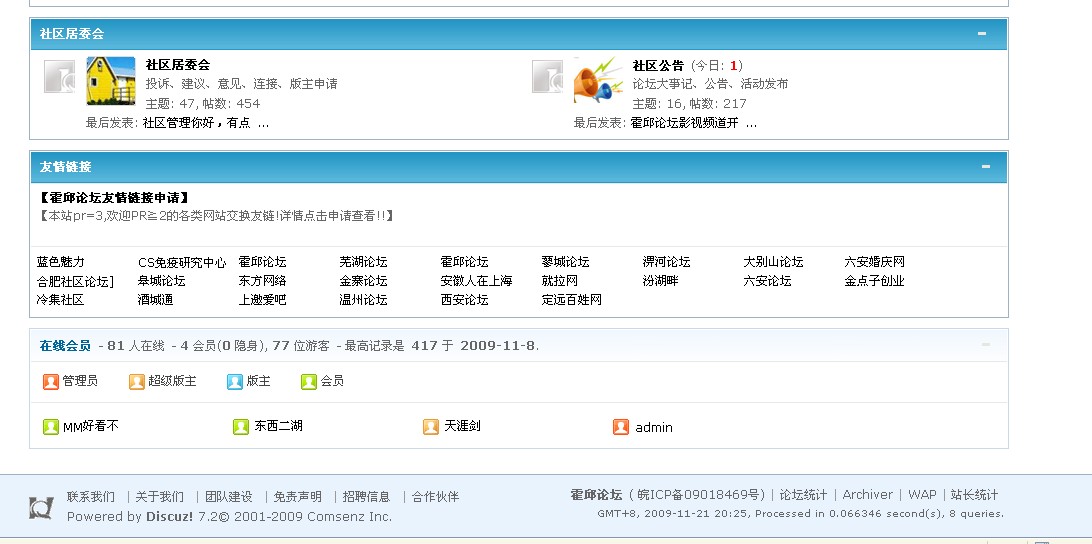The image size is (1092, 544).
Task: Click the 皖ICP备09018469号 link
Action: pos(701,495)
